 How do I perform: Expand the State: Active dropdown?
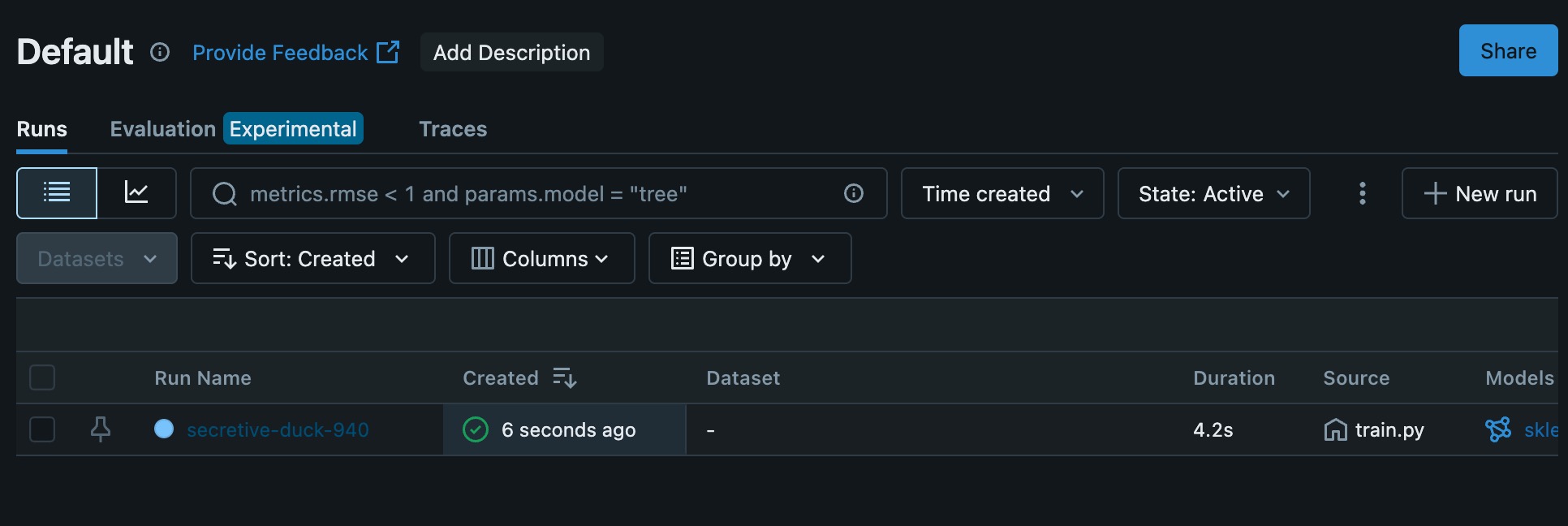[1213, 193]
